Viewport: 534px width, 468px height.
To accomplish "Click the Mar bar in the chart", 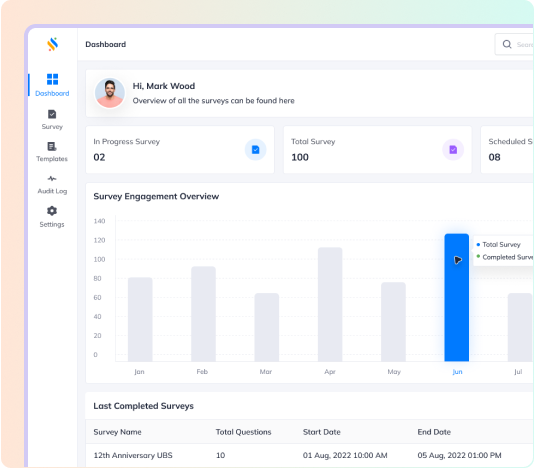I will (x=267, y=327).
